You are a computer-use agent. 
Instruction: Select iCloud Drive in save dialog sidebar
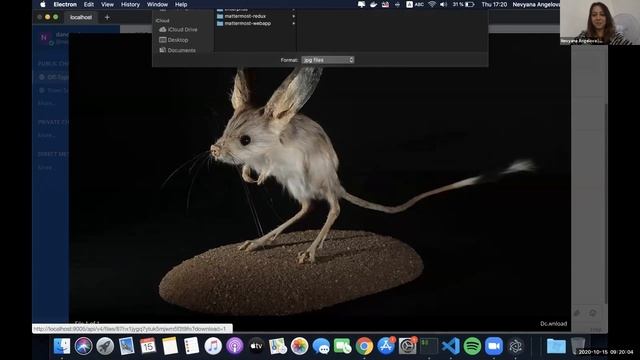[x=178, y=29]
